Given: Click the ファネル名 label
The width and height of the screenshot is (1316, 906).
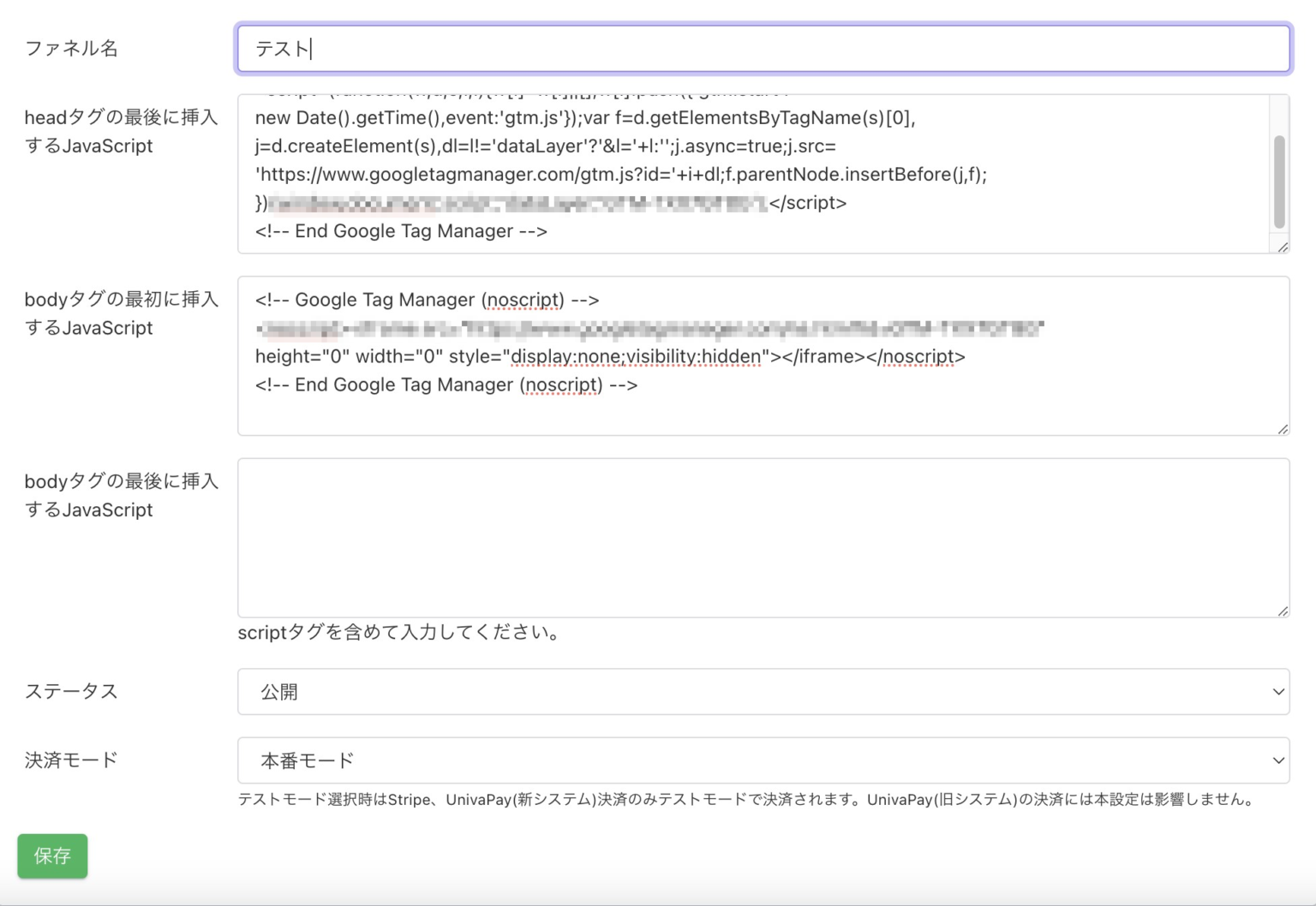Looking at the screenshot, I should click(x=72, y=49).
